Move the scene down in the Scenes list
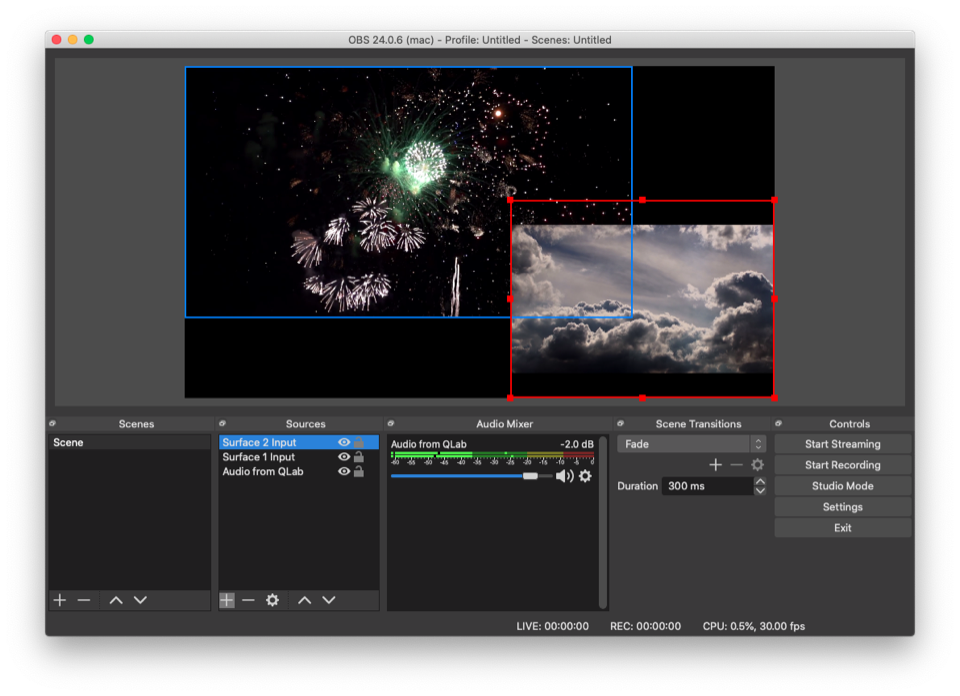Screen dimensions: 960x696 point(140,600)
